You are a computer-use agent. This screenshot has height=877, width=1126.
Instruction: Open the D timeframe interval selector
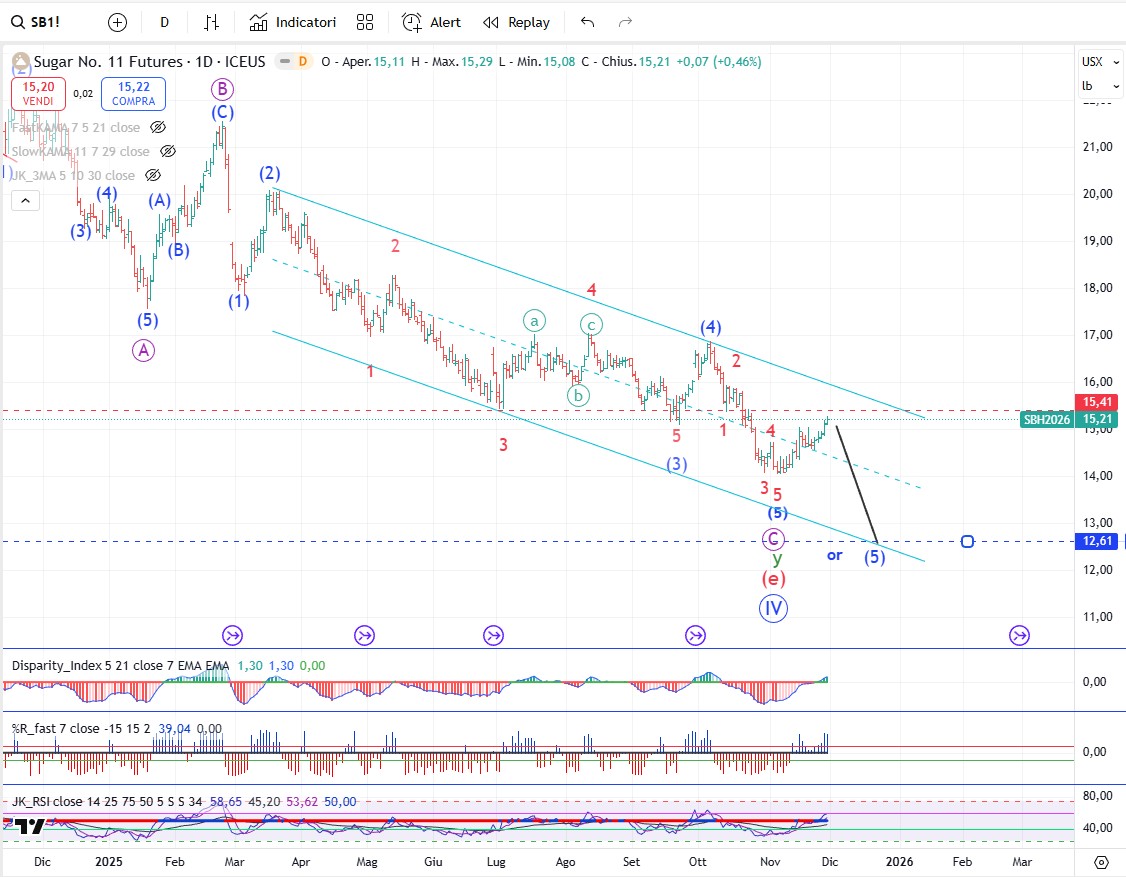pyautogui.click(x=164, y=22)
